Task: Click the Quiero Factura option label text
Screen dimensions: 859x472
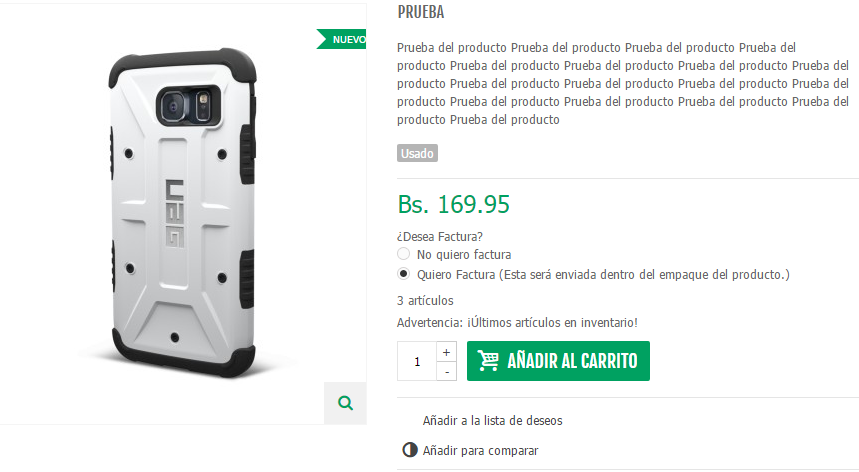Action: point(603,274)
